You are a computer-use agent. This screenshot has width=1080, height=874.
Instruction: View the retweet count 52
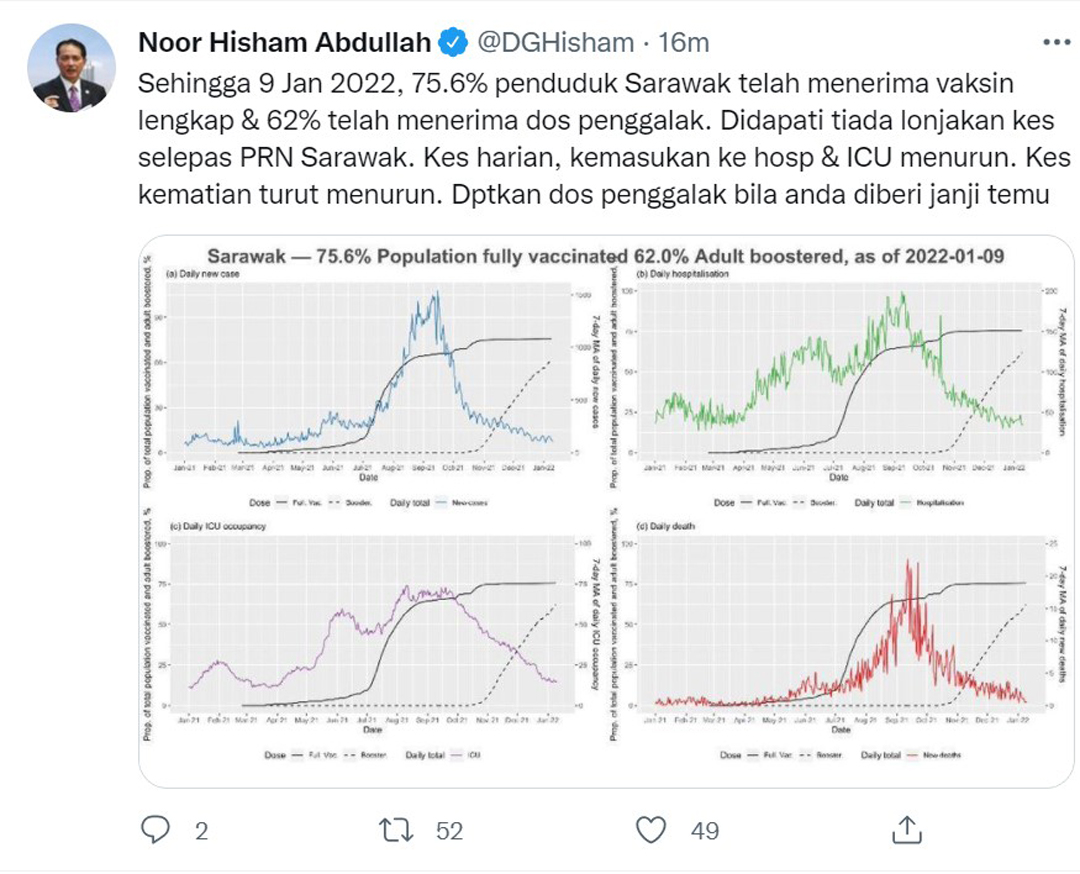point(449,831)
